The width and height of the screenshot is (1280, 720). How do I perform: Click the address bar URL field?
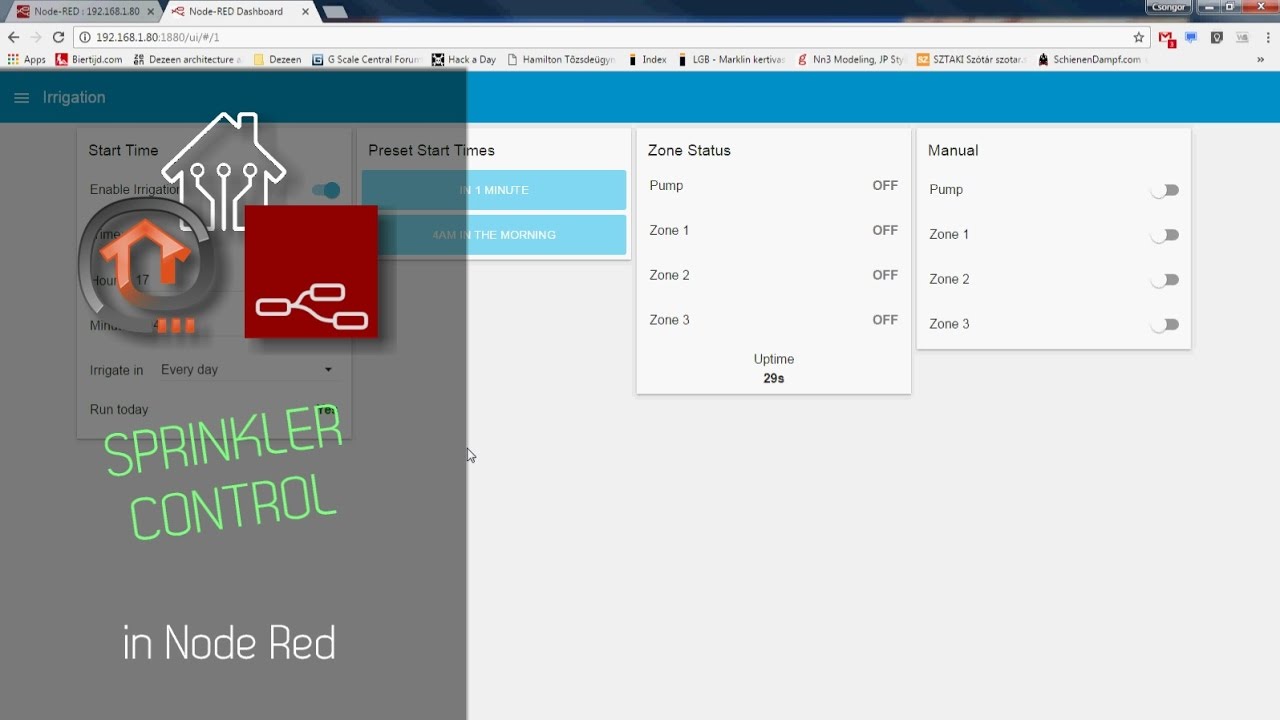pyautogui.click(x=610, y=37)
